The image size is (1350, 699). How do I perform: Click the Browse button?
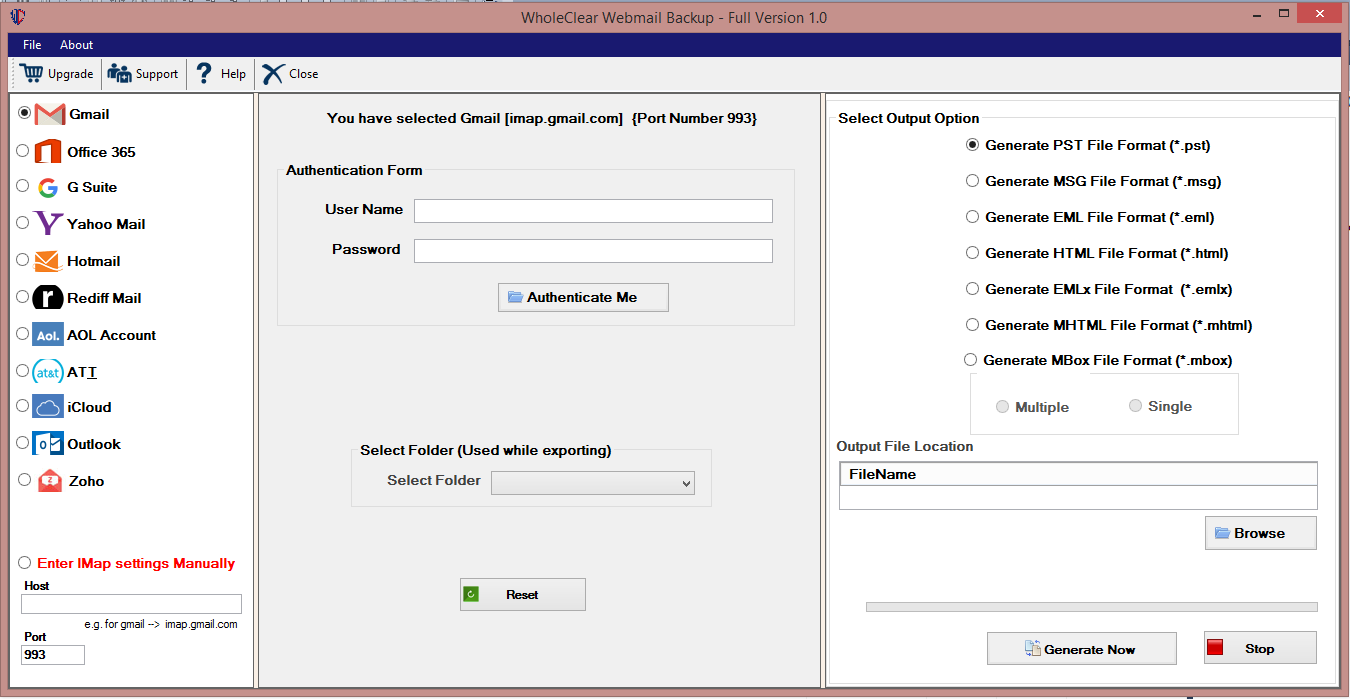tap(1260, 533)
